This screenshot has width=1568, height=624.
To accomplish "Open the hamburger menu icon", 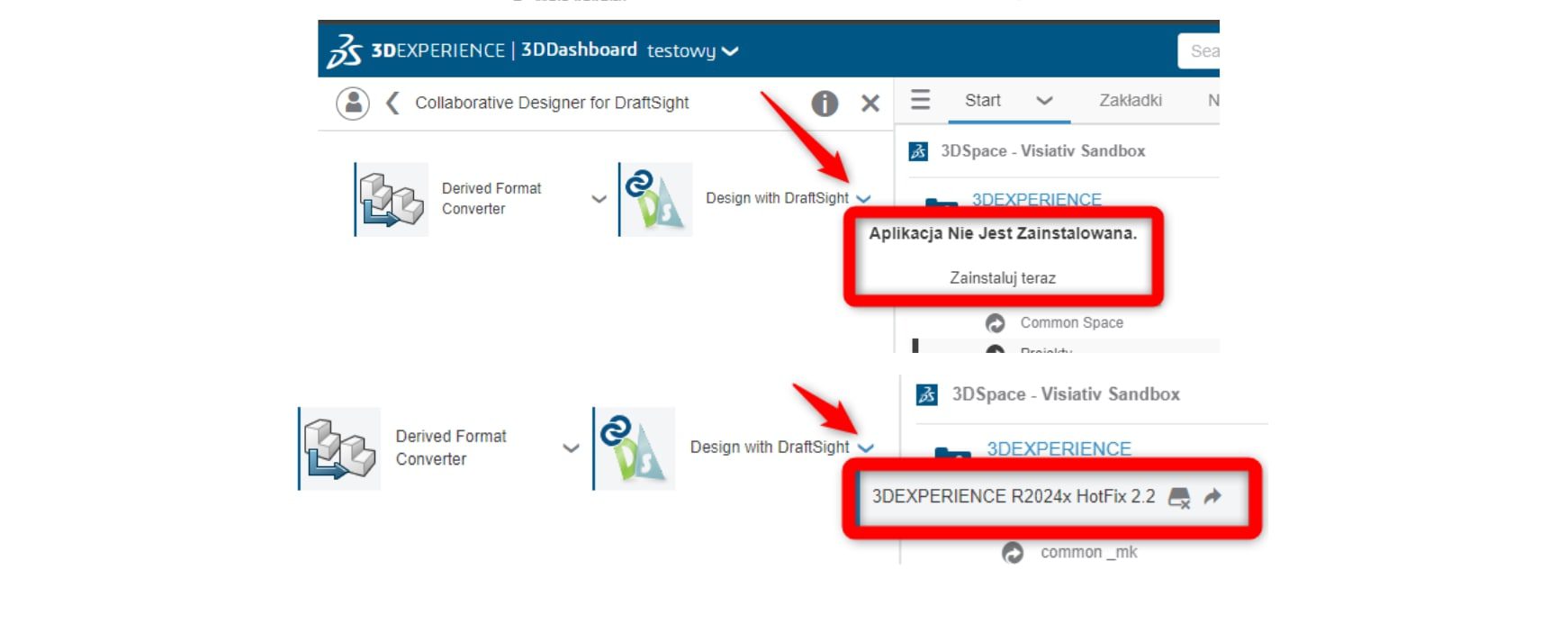I will coord(920,99).
